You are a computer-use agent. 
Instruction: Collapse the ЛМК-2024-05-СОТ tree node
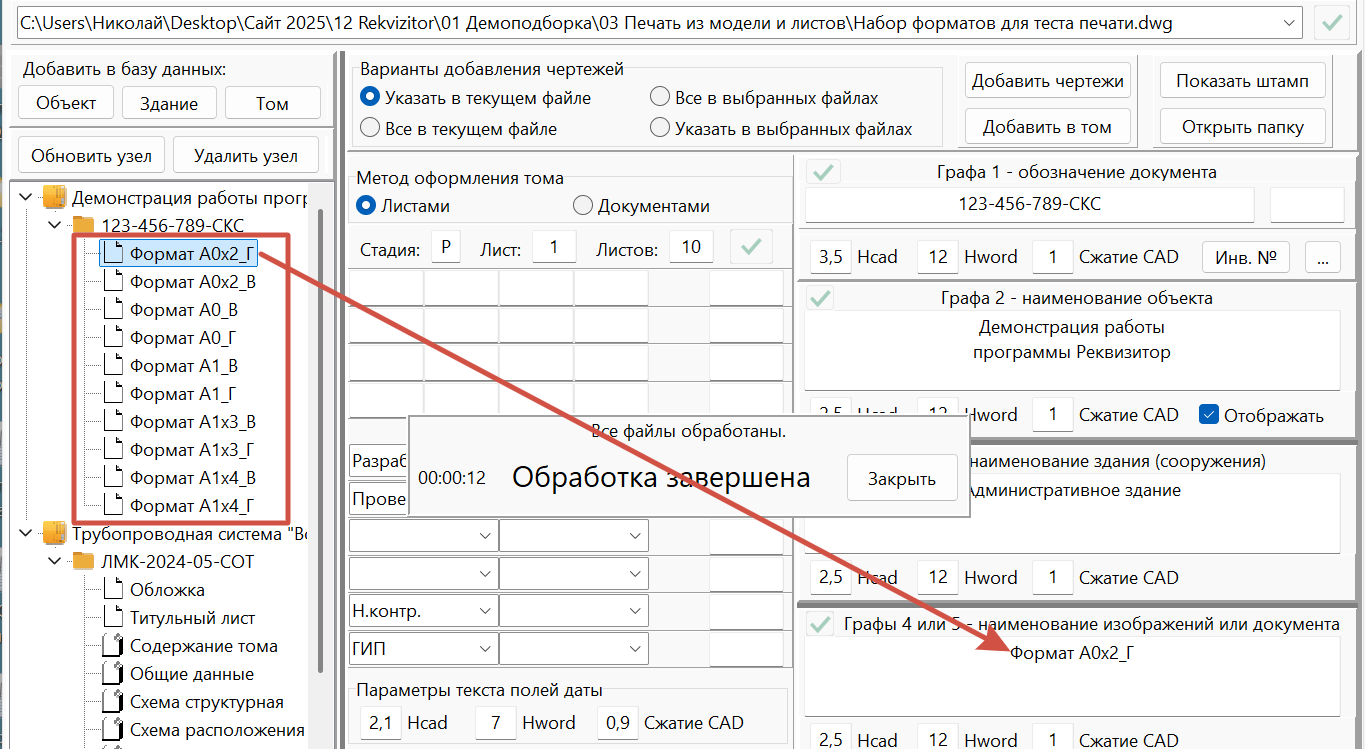click(54, 562)
